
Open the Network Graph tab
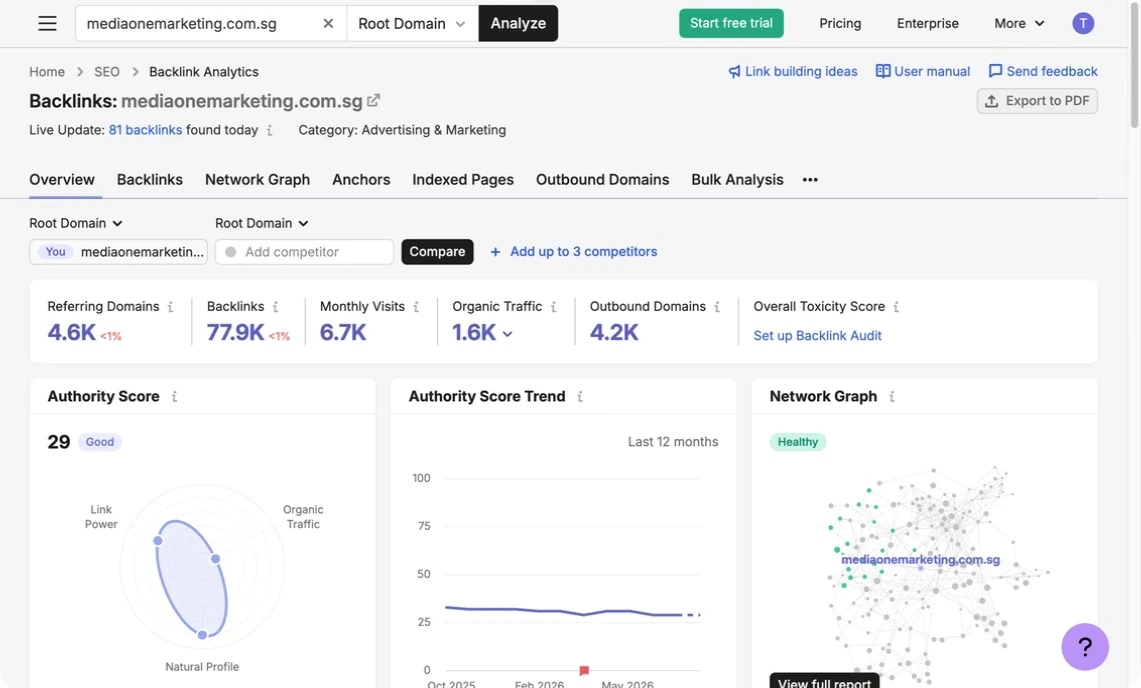point(258,180)
